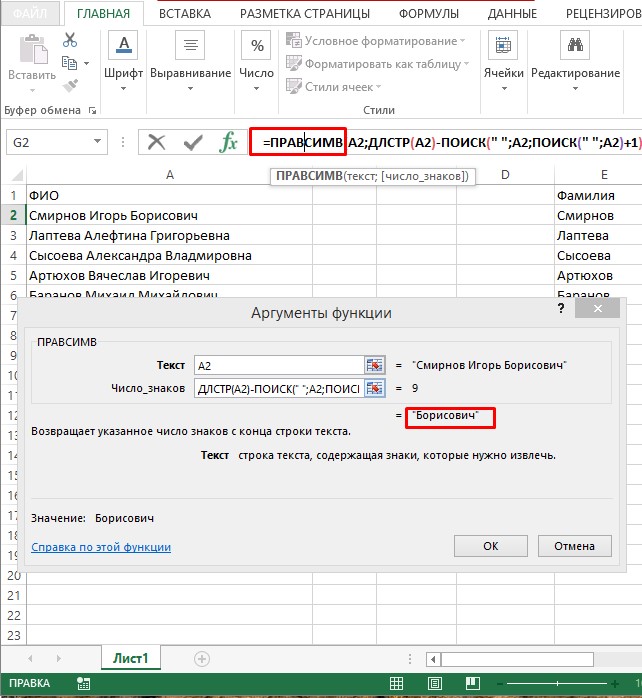Expand the Name Box dropdown next to G2

click(x=97, y=142)
